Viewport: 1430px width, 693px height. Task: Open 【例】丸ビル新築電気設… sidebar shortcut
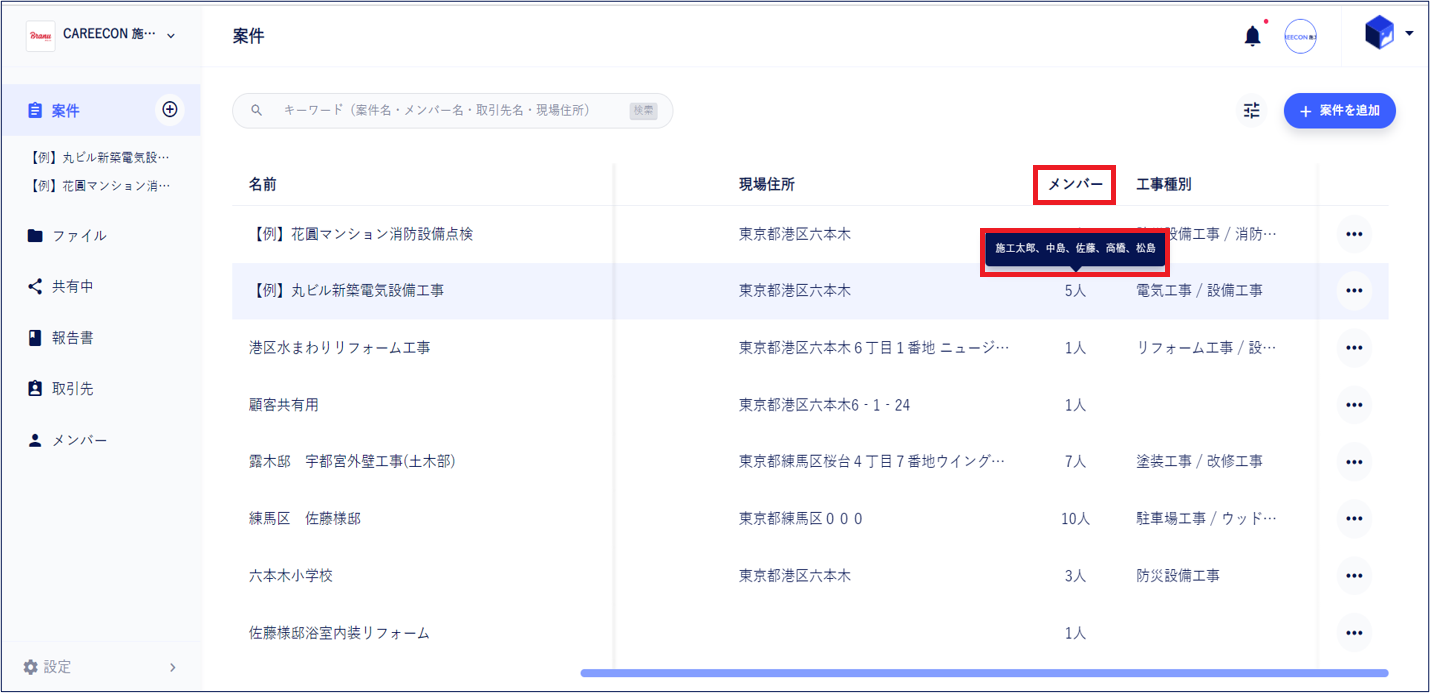coord(100,157)
